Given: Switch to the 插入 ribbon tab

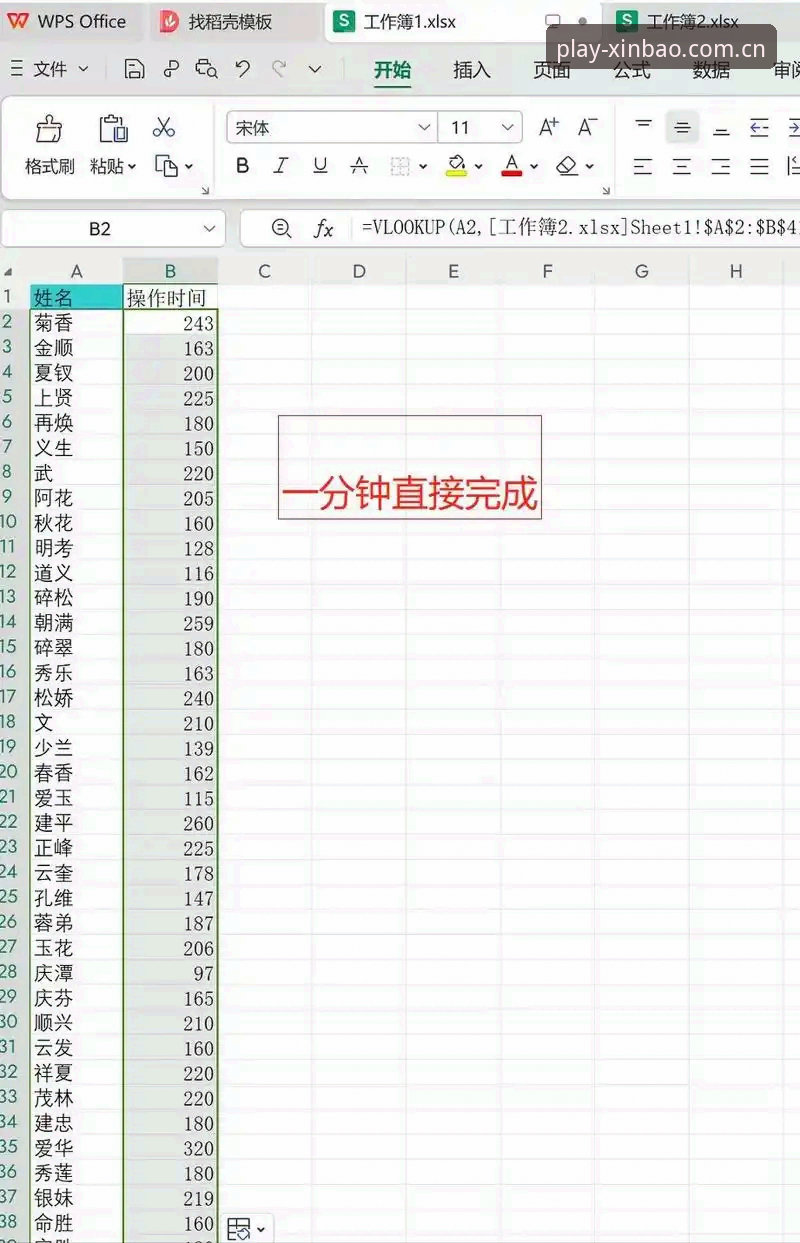Looking at the screenshot, I should [472, 70].
